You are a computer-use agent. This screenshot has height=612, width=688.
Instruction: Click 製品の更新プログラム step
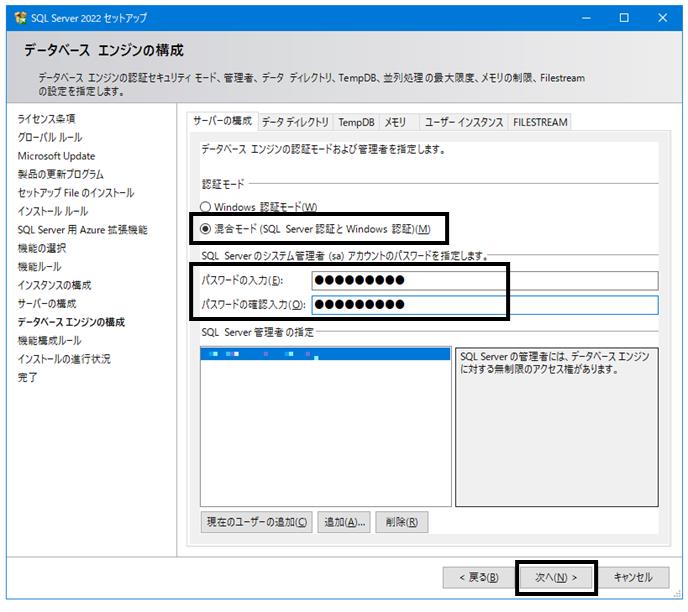point(61,174)
